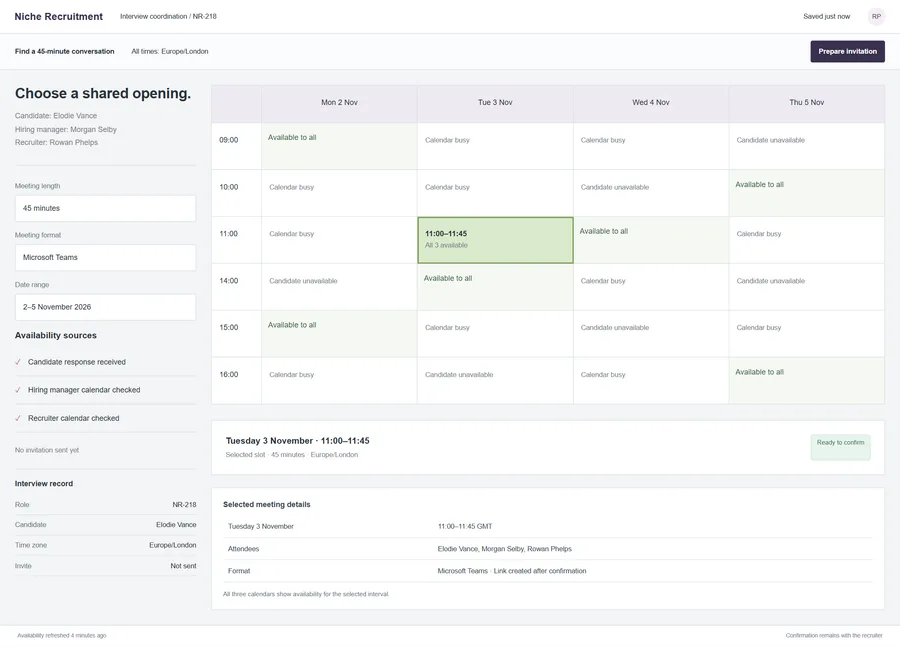
Task: Open the Meeting format field showing Microsoft Teams
Action: (x=106, y=258)
